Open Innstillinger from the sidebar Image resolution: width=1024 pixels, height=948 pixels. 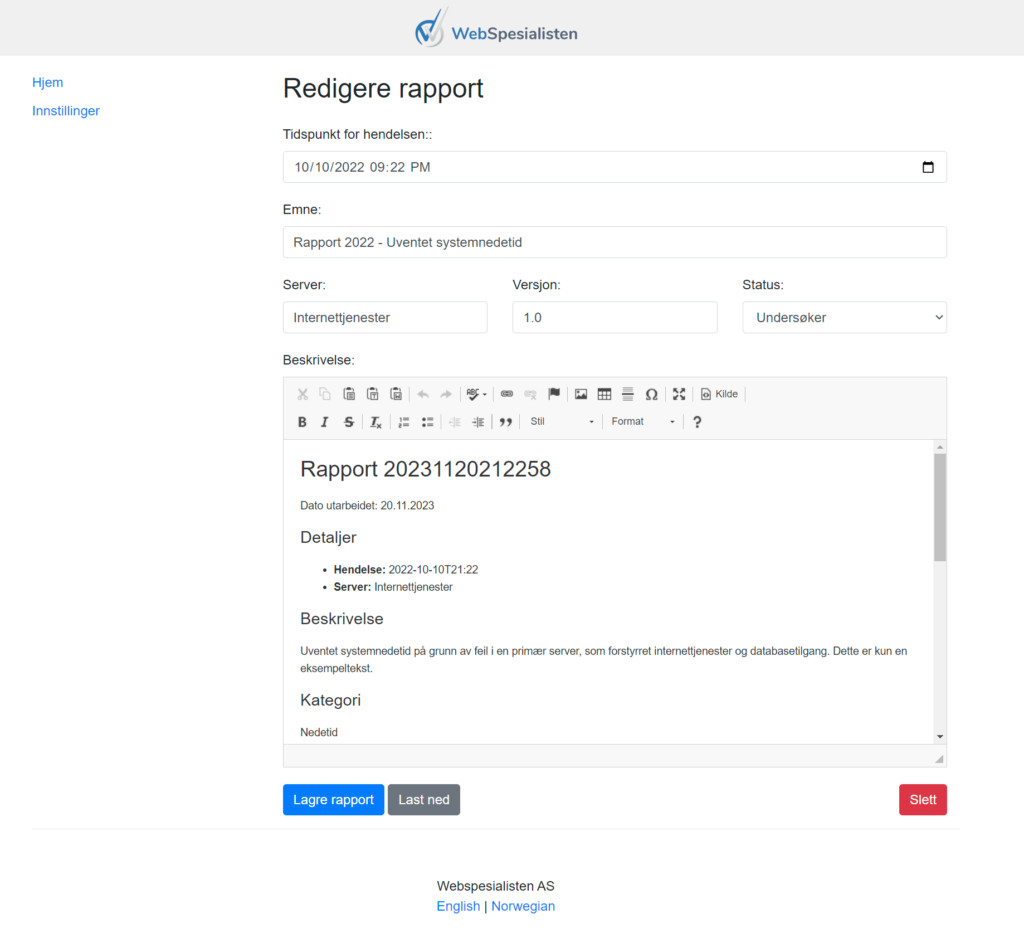pos(66,111)
